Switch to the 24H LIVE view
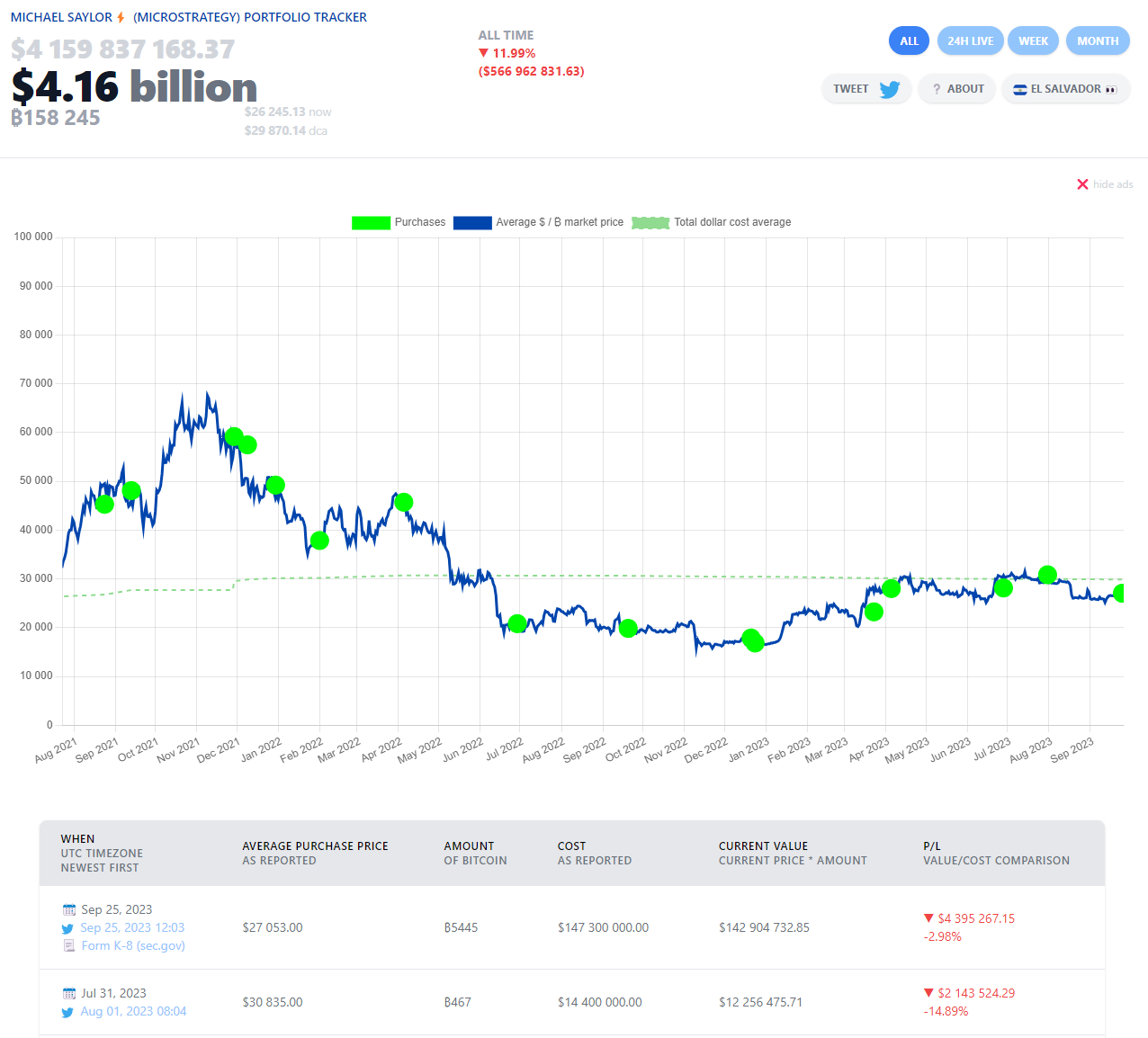1148x1038 pixels. coord(970,40)
